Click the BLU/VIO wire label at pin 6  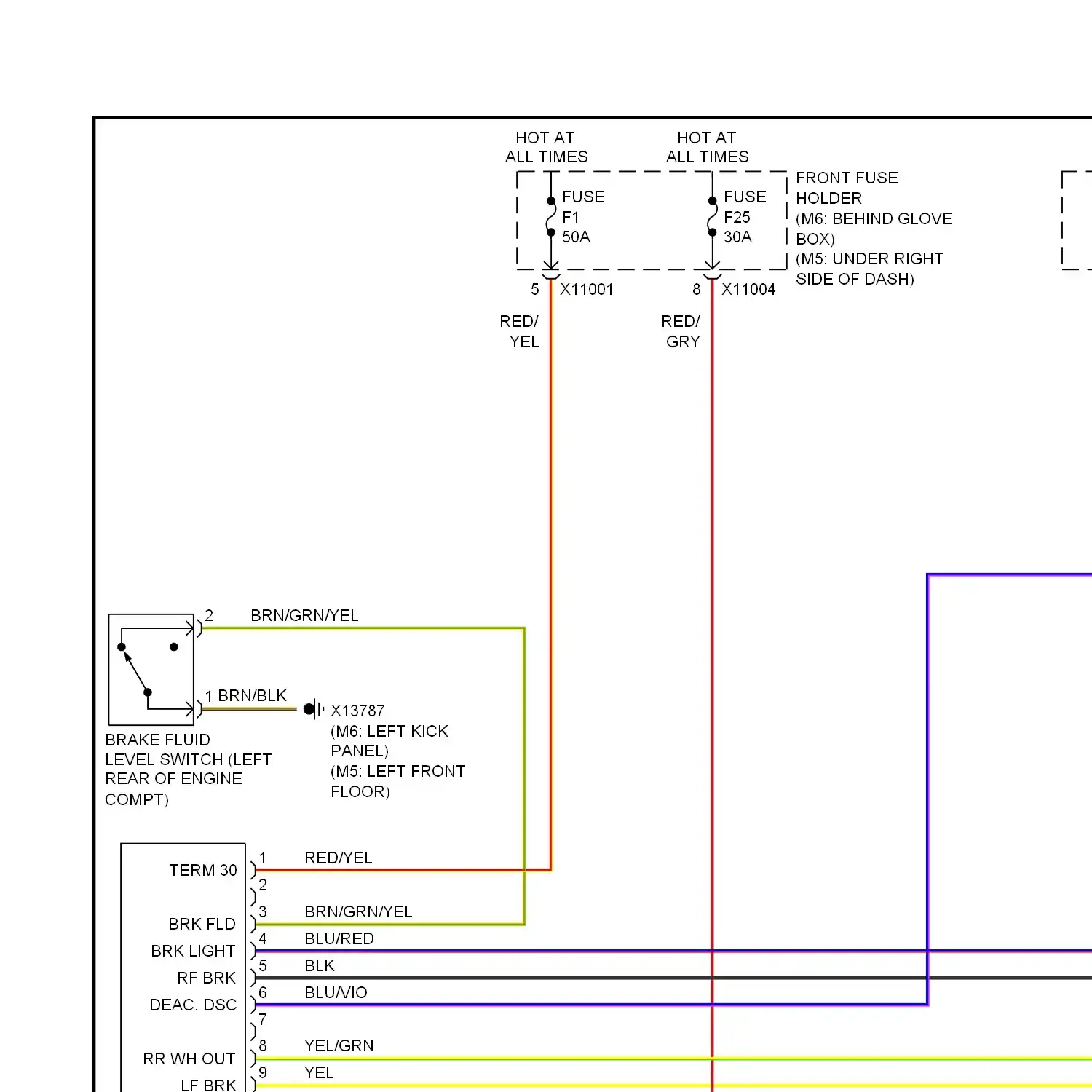pyautogui.click(x=336, y=993)
